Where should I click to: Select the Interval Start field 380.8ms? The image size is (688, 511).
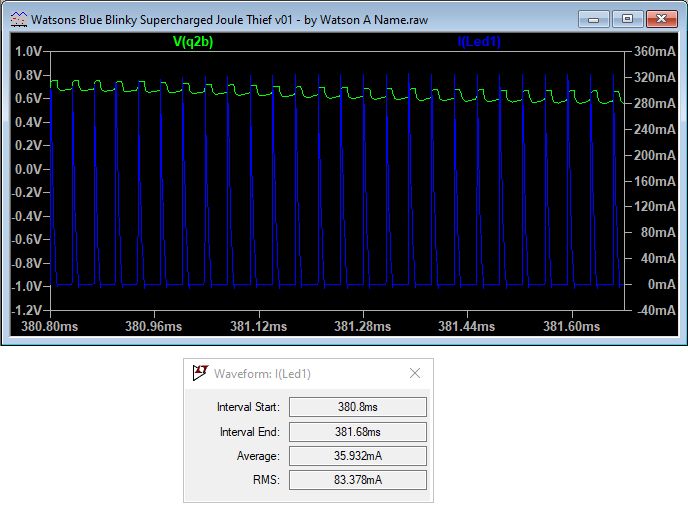[x=358, y=407]
